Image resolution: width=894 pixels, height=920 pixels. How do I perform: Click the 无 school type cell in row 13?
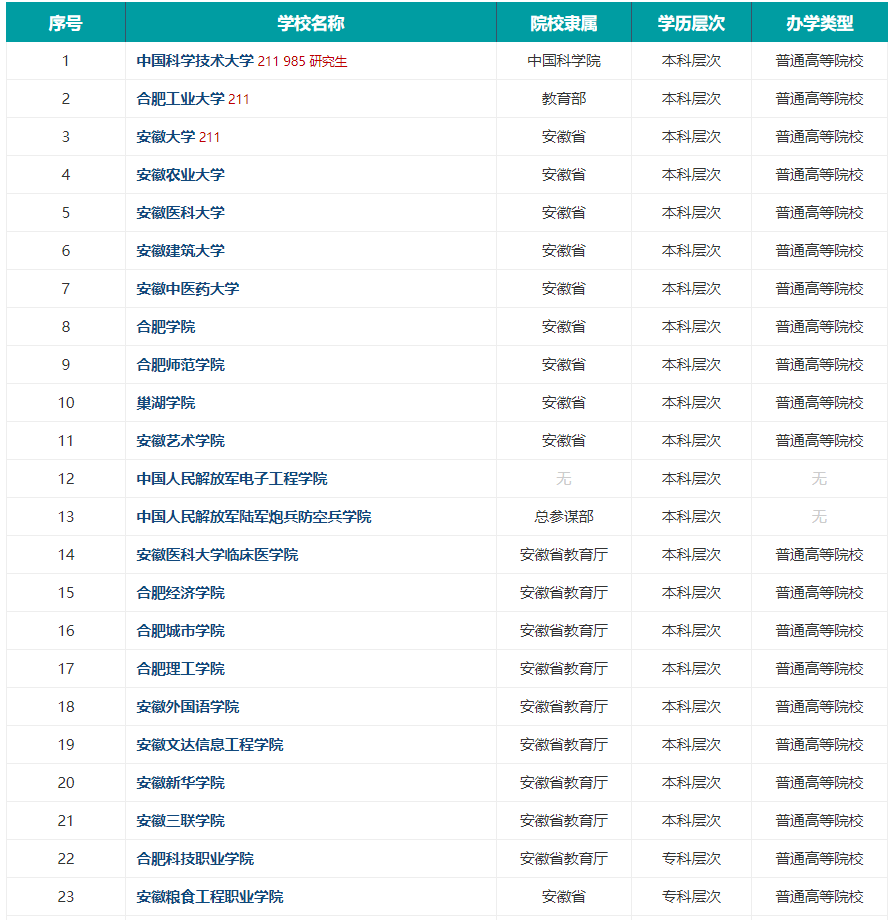820,517
